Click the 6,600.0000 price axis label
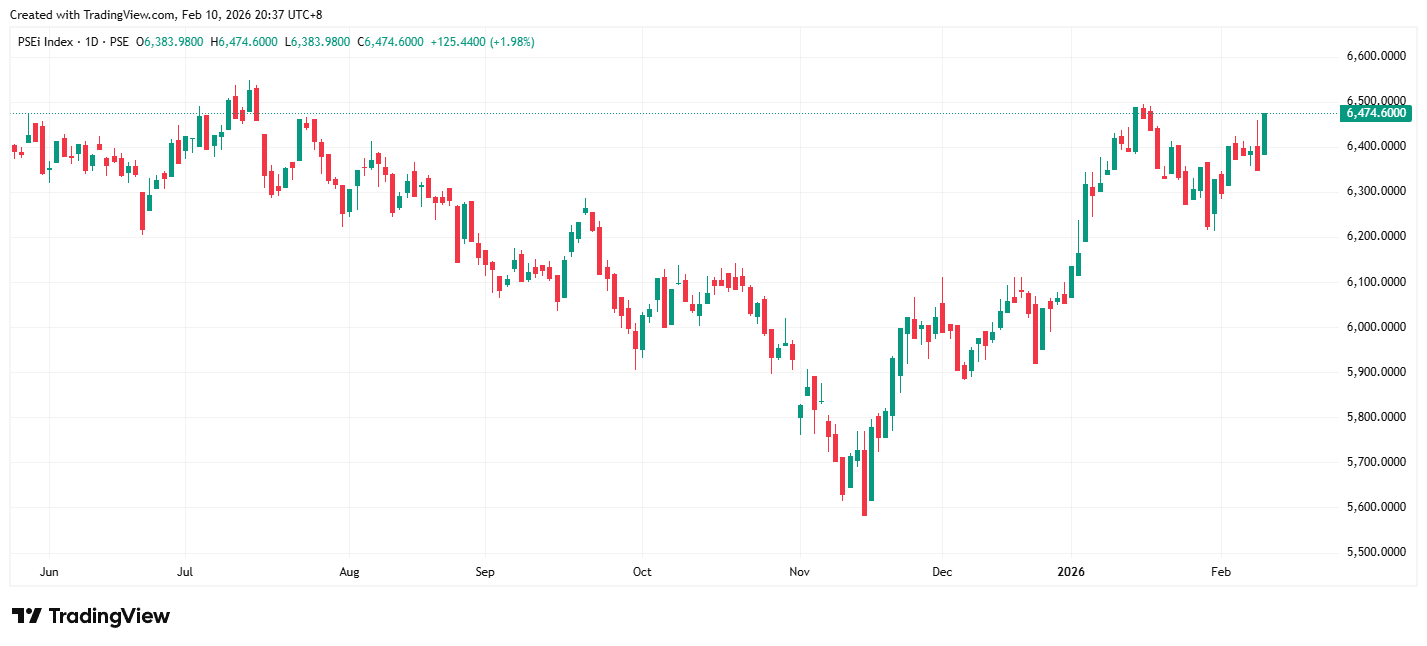 click(x=1376, y=56)
